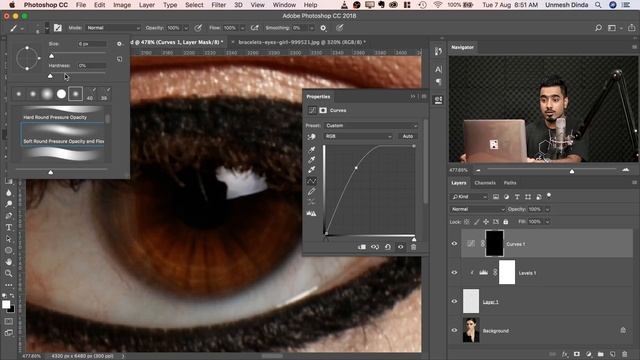Viewport: 640px width, 360px height.
Task: Open Photoshop search magnifier in options bar
Action: point(598,28)
